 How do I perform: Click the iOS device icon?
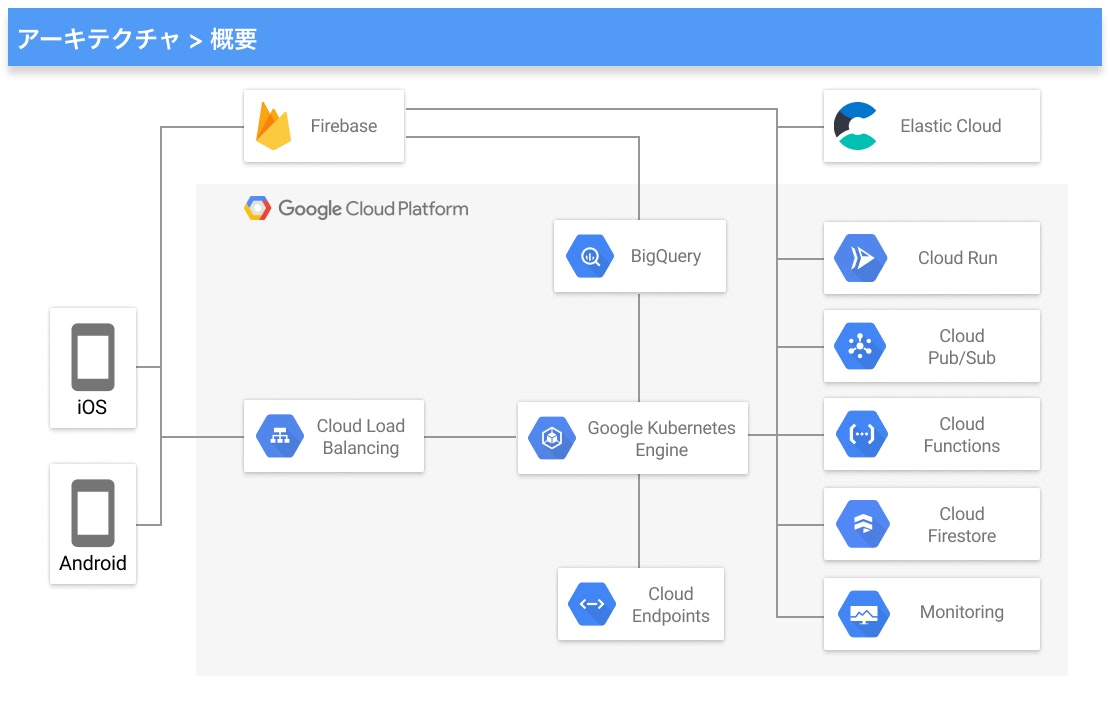pyautogui.click(x=93, y=357)
